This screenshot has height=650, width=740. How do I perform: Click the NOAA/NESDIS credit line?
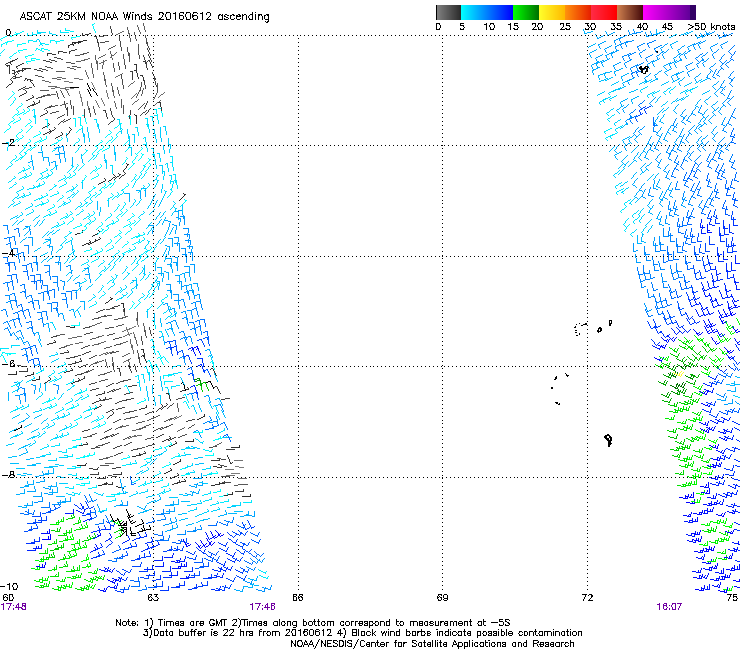click(432, 644)
